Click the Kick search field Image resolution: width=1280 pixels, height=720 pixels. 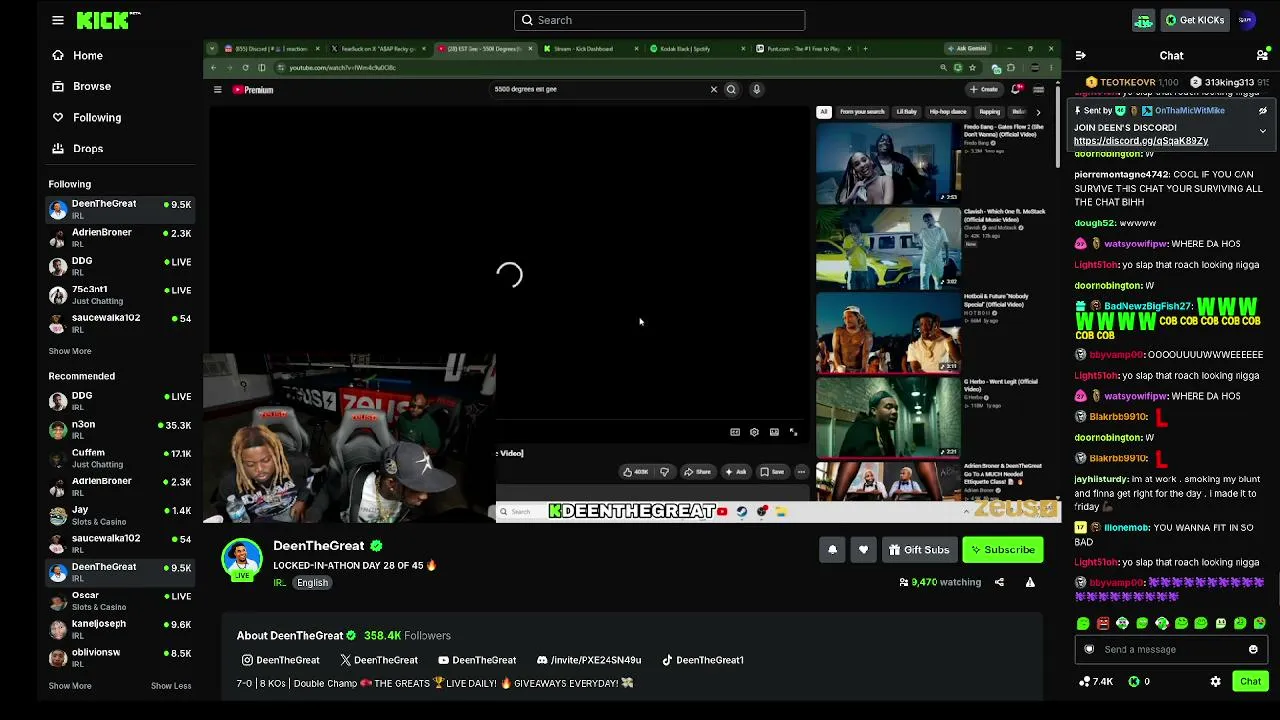click(660, 20)
